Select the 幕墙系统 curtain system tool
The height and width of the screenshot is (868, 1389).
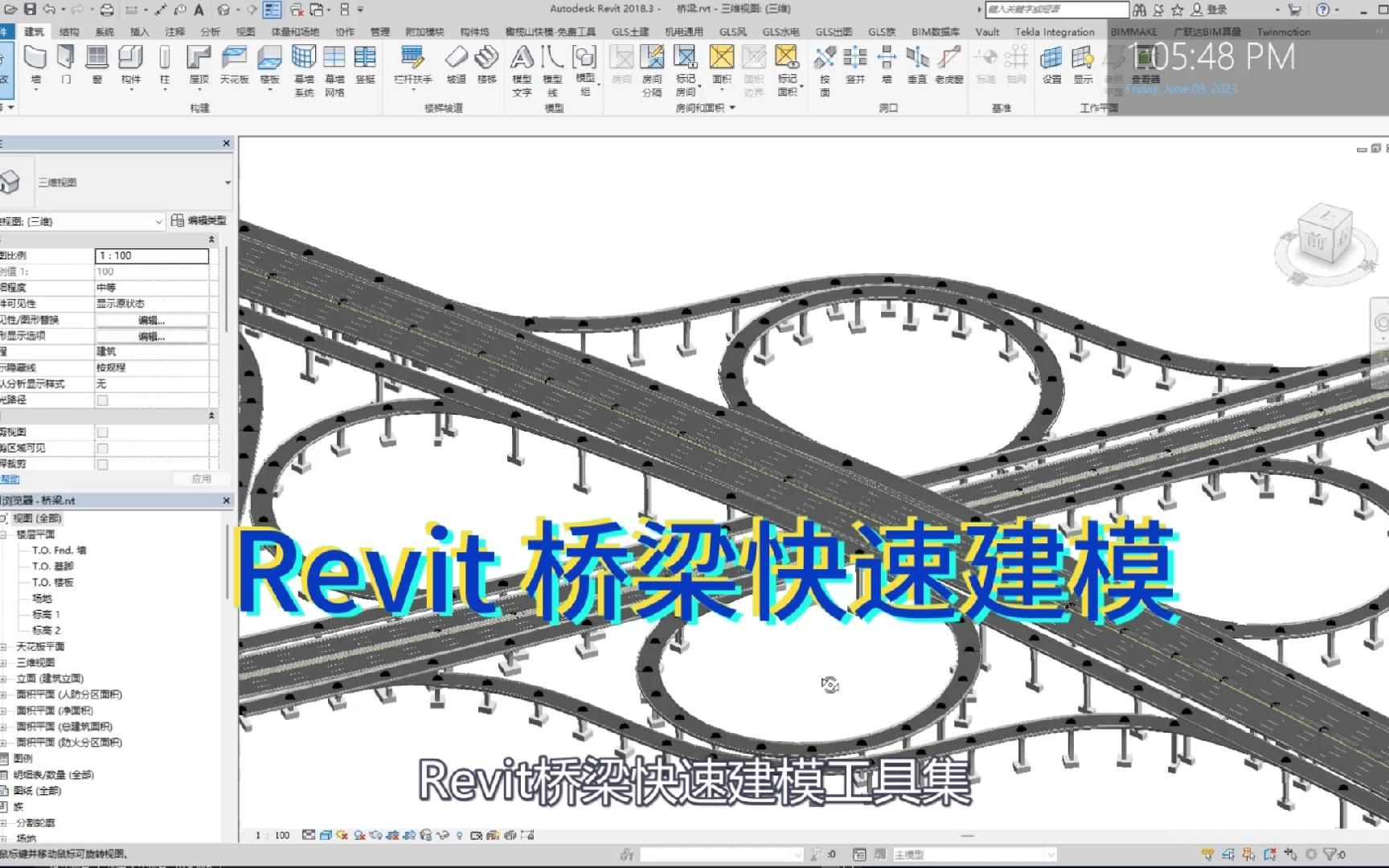pos(304,71)
